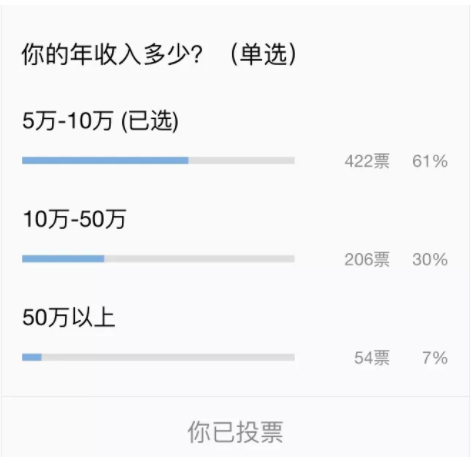Click the (已选) selected marker text
Viewport: 472px width, 463px height.
[x=150, y=121]
